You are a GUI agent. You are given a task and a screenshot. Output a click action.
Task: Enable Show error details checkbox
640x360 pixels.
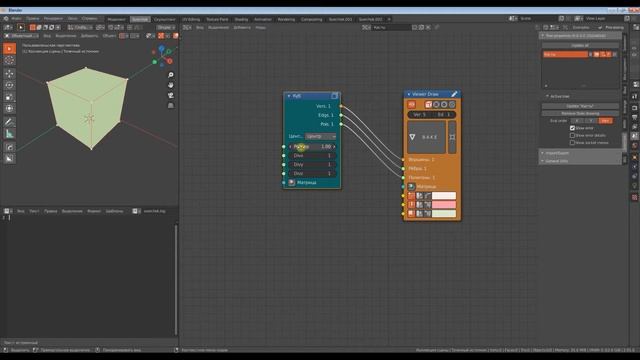[x=572, y=136]
